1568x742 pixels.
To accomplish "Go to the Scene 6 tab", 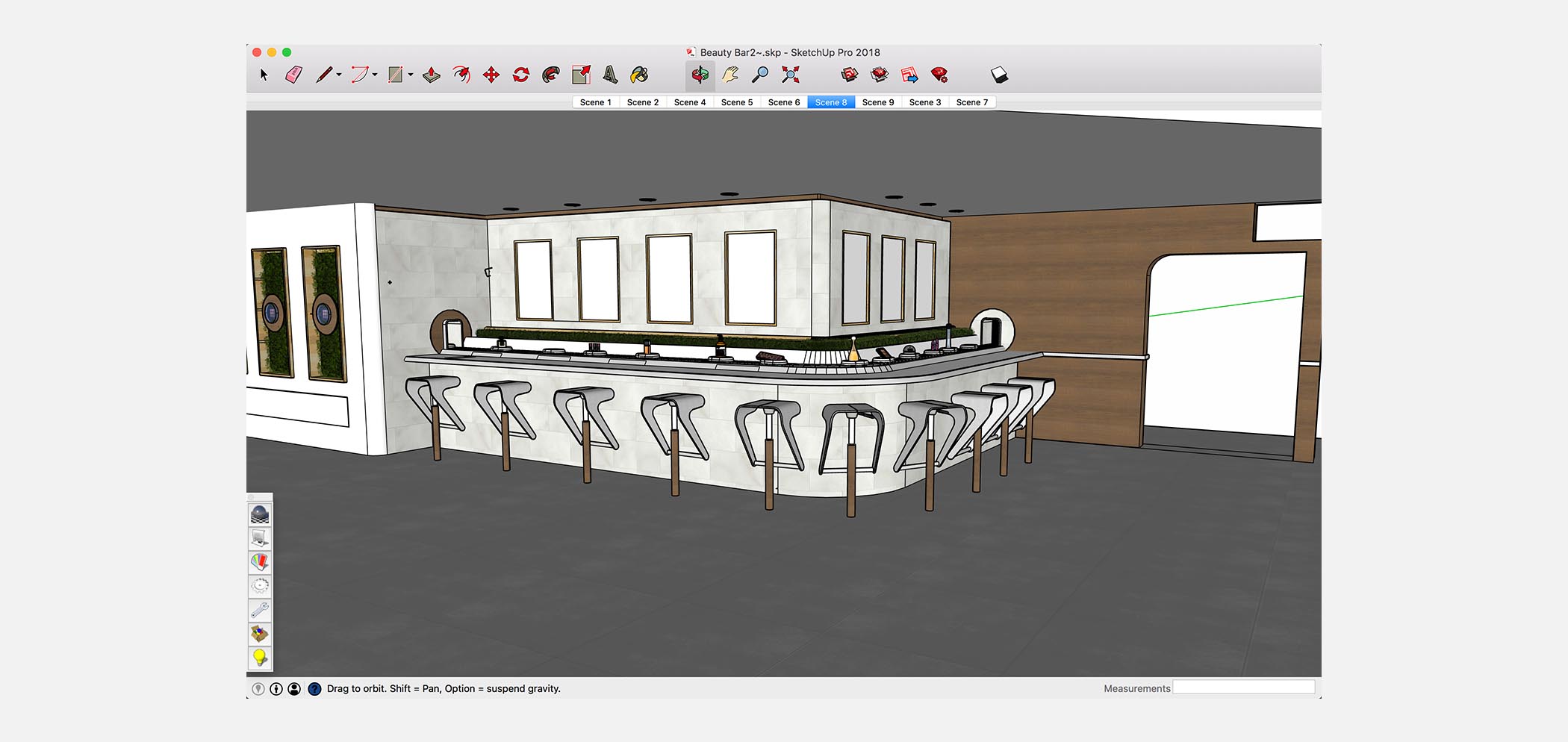I will 784,102.
